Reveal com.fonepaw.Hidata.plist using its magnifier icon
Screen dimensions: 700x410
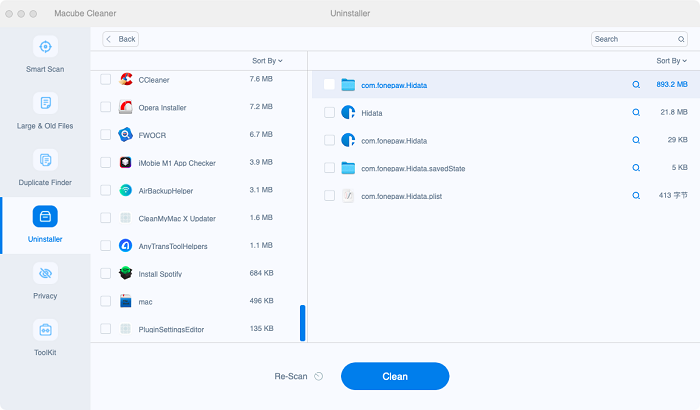point(636,196)
